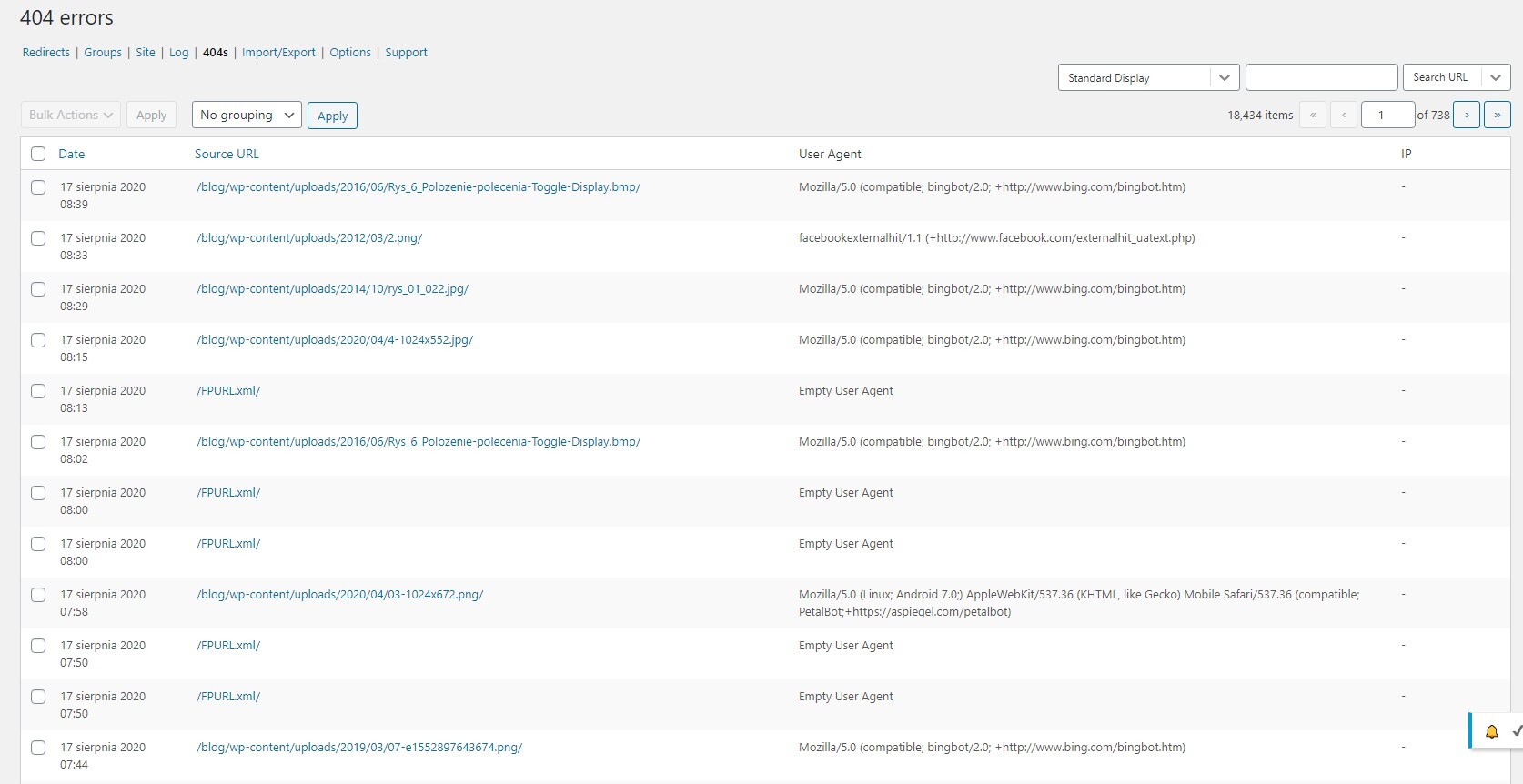The height and width of the screenshot is (784, 1523).
Task: Open the Search URL dropdown arrow
Action: click(x=1495, y=77)
